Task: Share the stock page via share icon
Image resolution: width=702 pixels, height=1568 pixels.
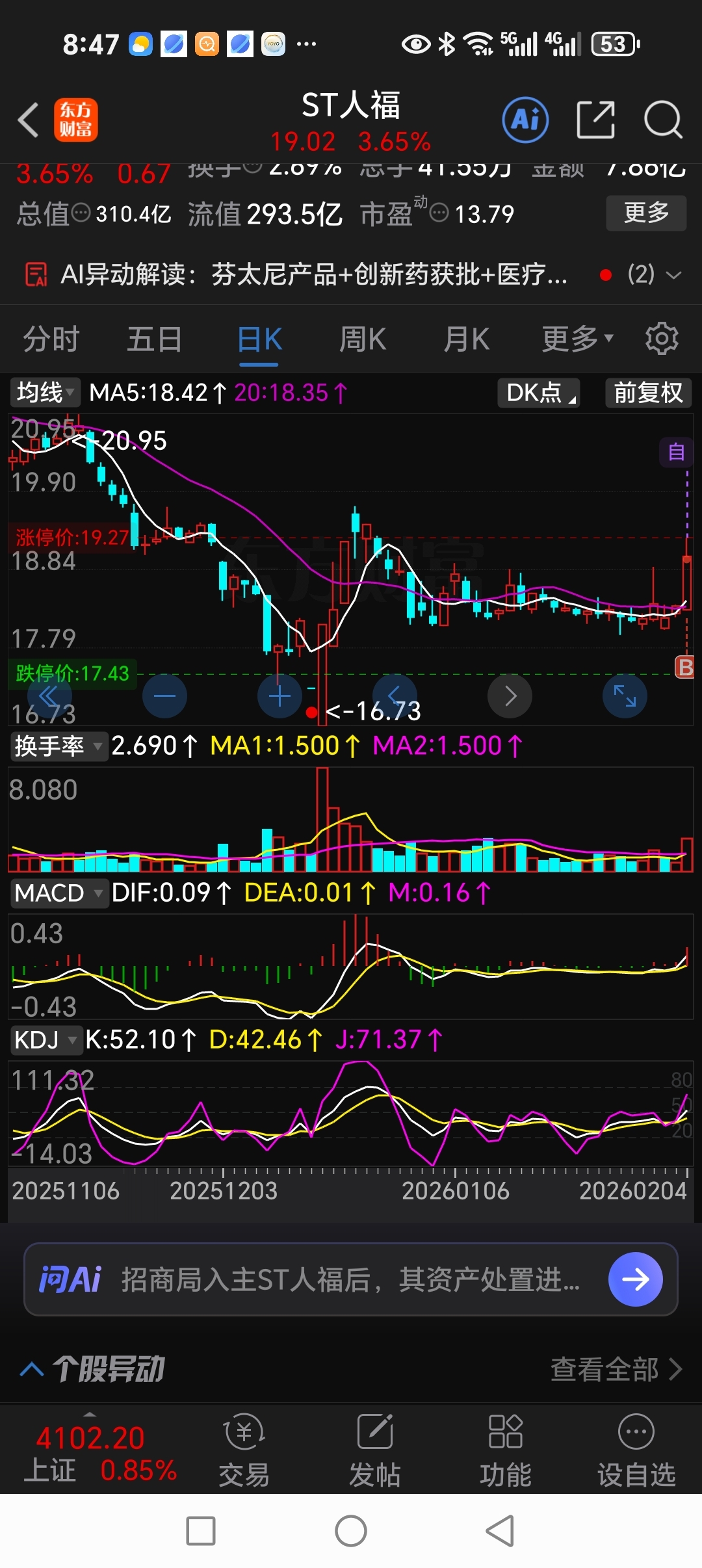Action: coord(595,120)
